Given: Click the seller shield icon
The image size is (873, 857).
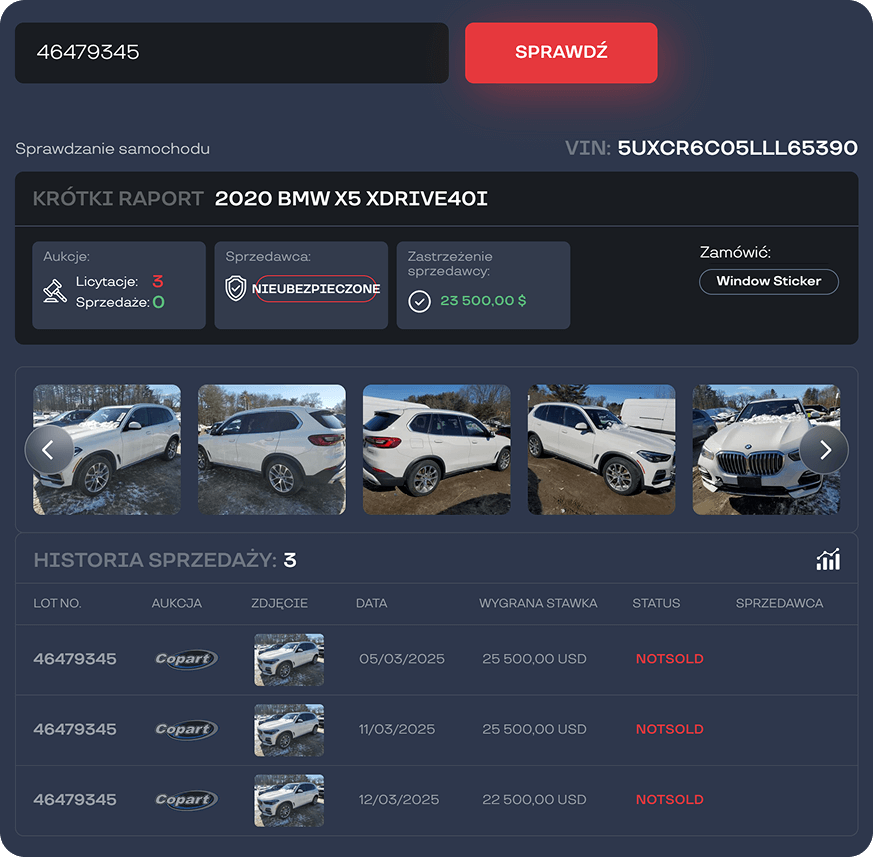Looking at the screenshot, I should point(235,289).
